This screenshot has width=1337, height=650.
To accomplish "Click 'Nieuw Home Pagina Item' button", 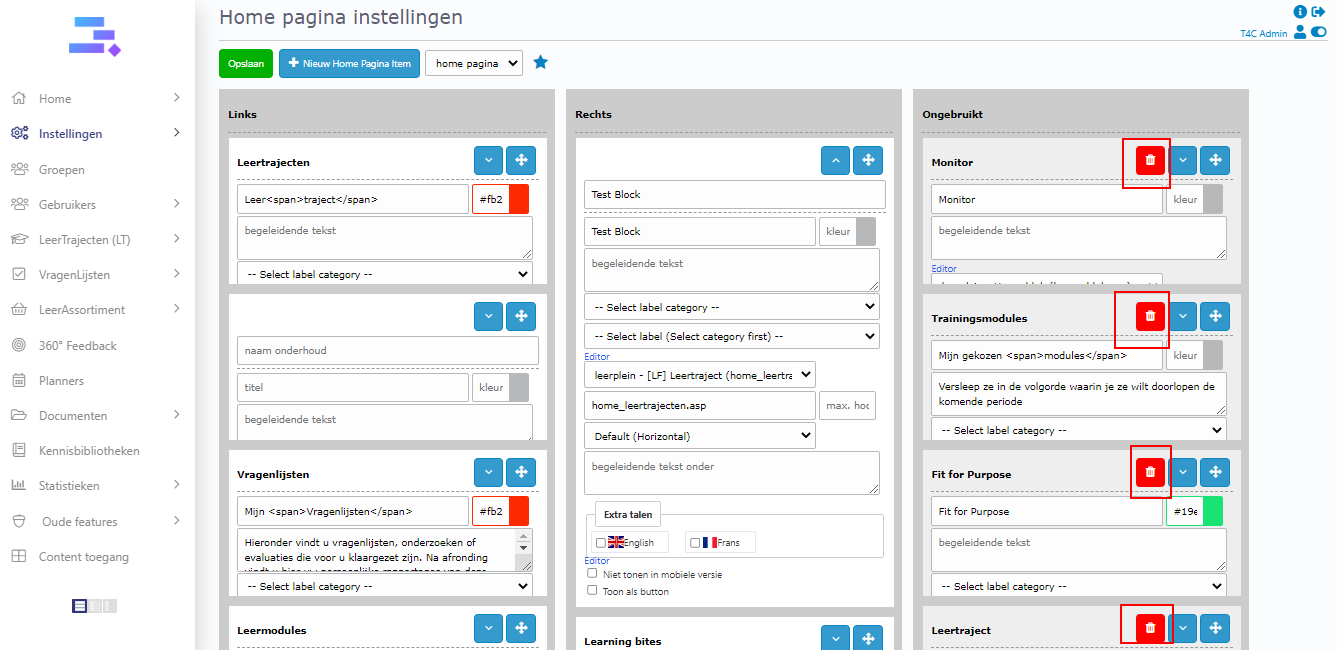I will click(349, 63).
